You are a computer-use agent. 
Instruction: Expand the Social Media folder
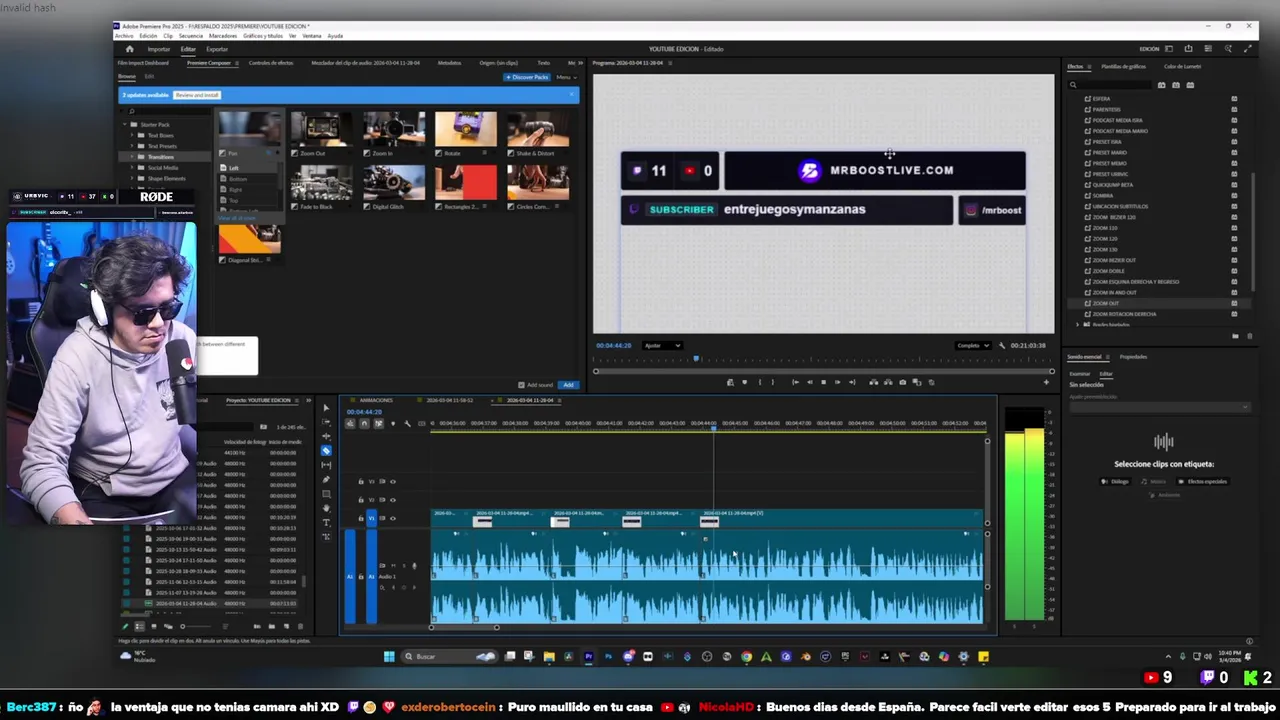134,168
